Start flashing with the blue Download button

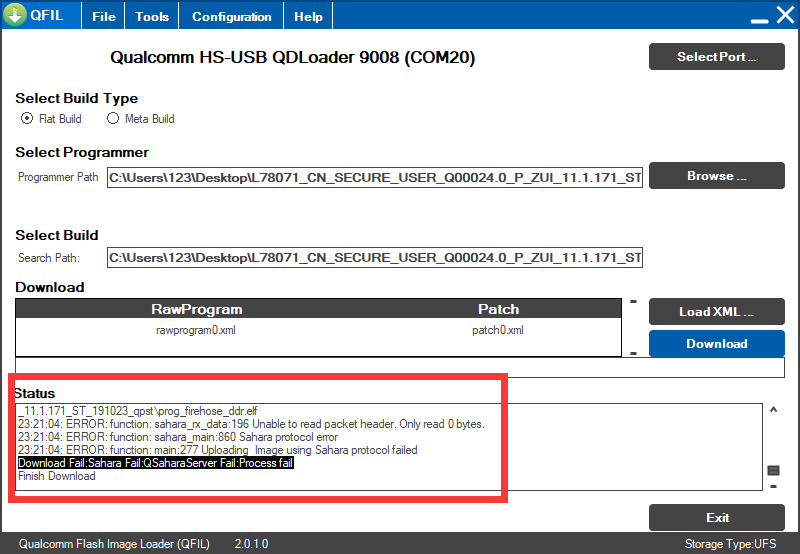(x=716, y=344)
